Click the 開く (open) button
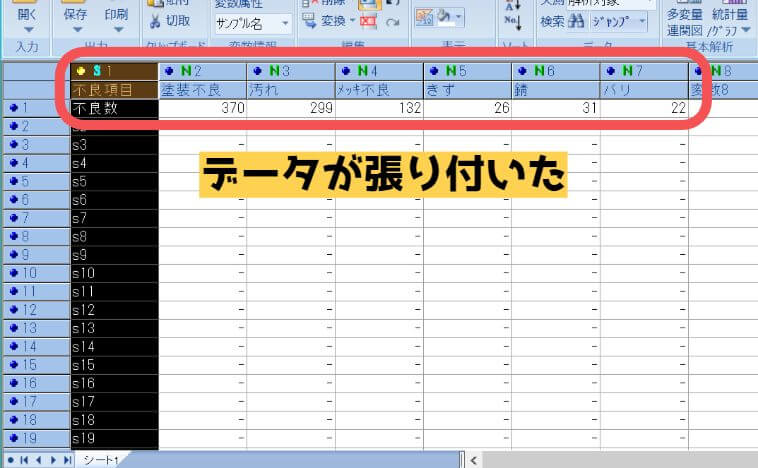This screenshot has height=468, width=758. click(27, 14)
